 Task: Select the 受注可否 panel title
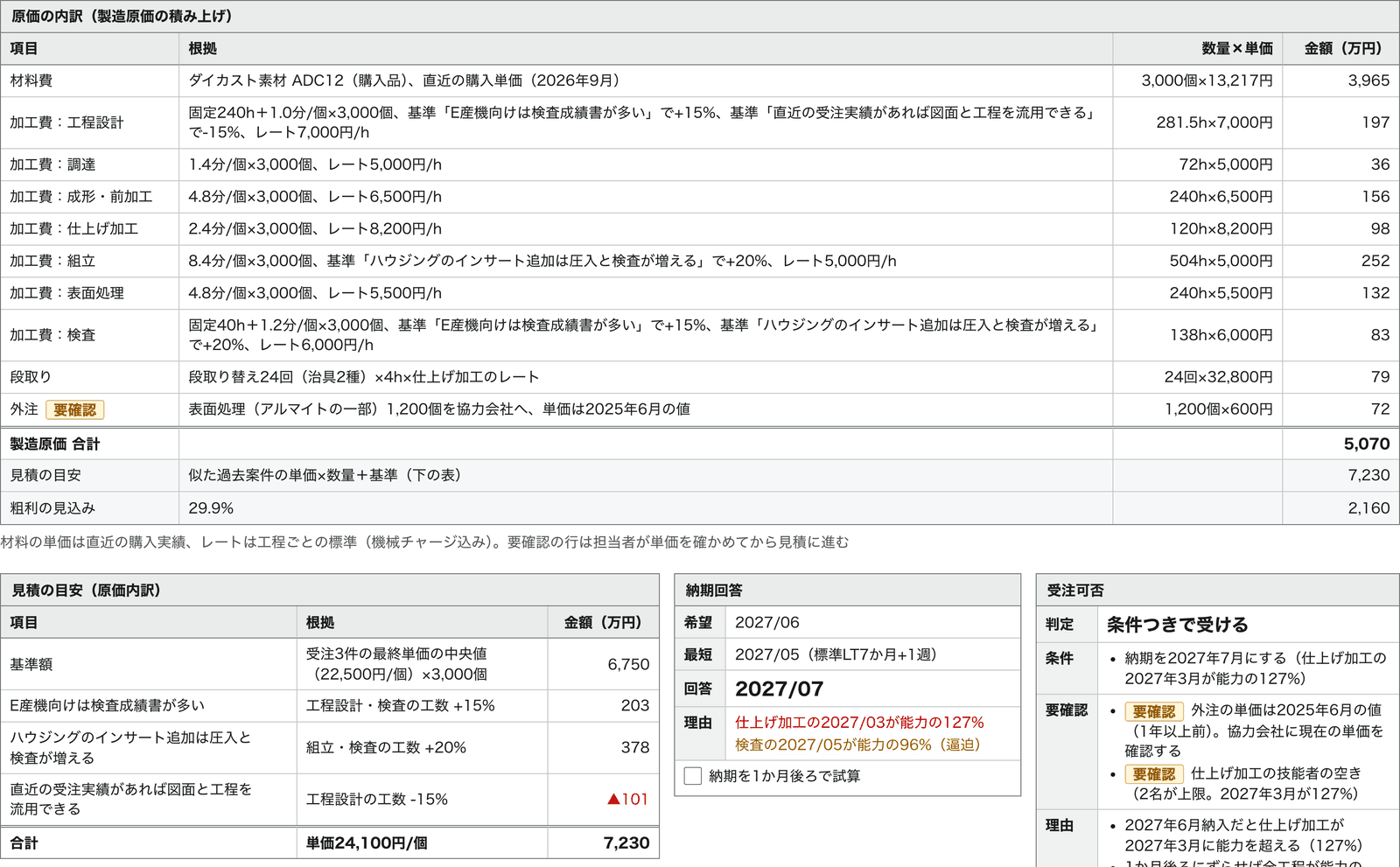(1075, 591)
